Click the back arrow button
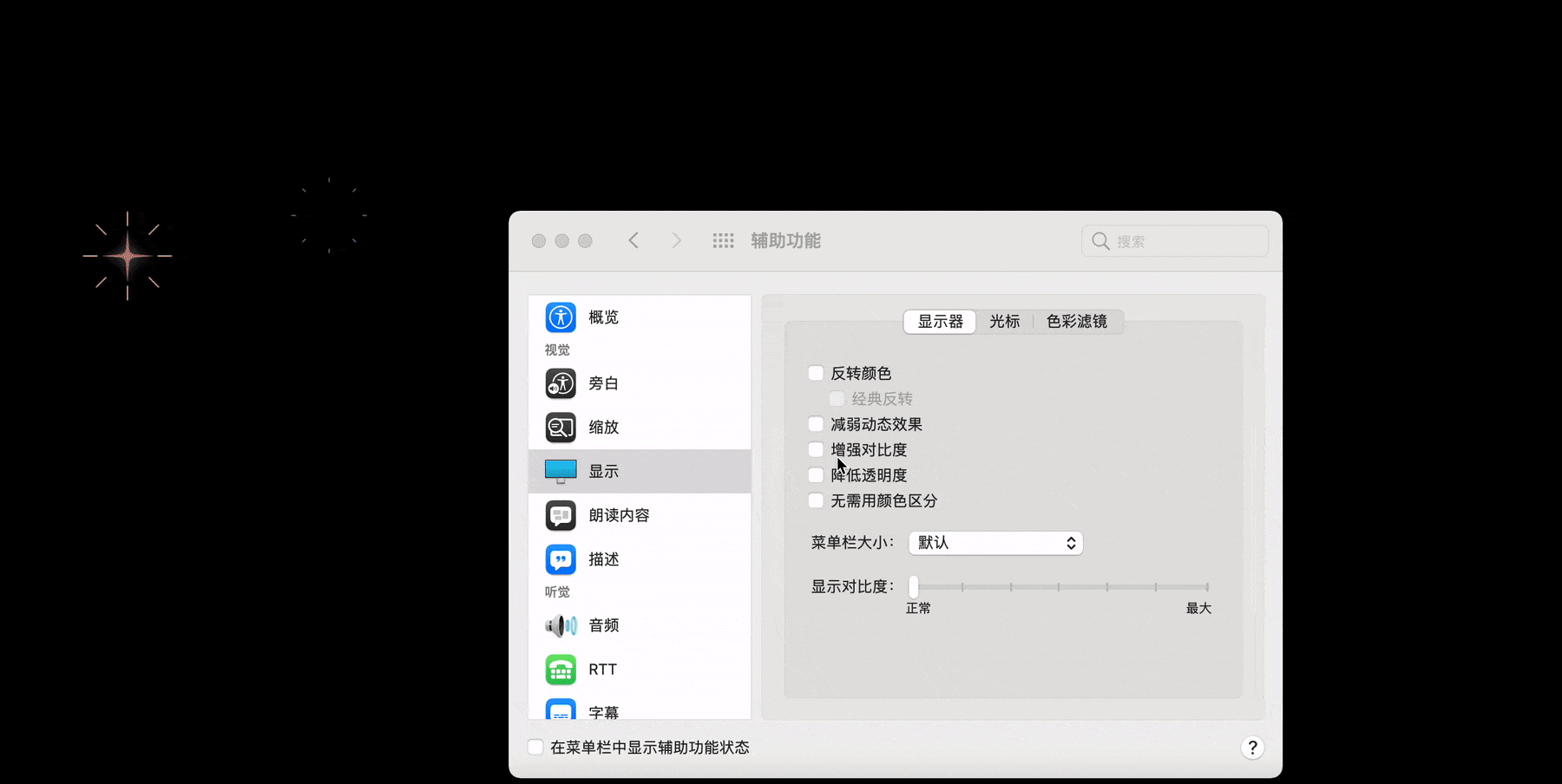The height and width of the screenshot is (784, 1562). point(633,241)
